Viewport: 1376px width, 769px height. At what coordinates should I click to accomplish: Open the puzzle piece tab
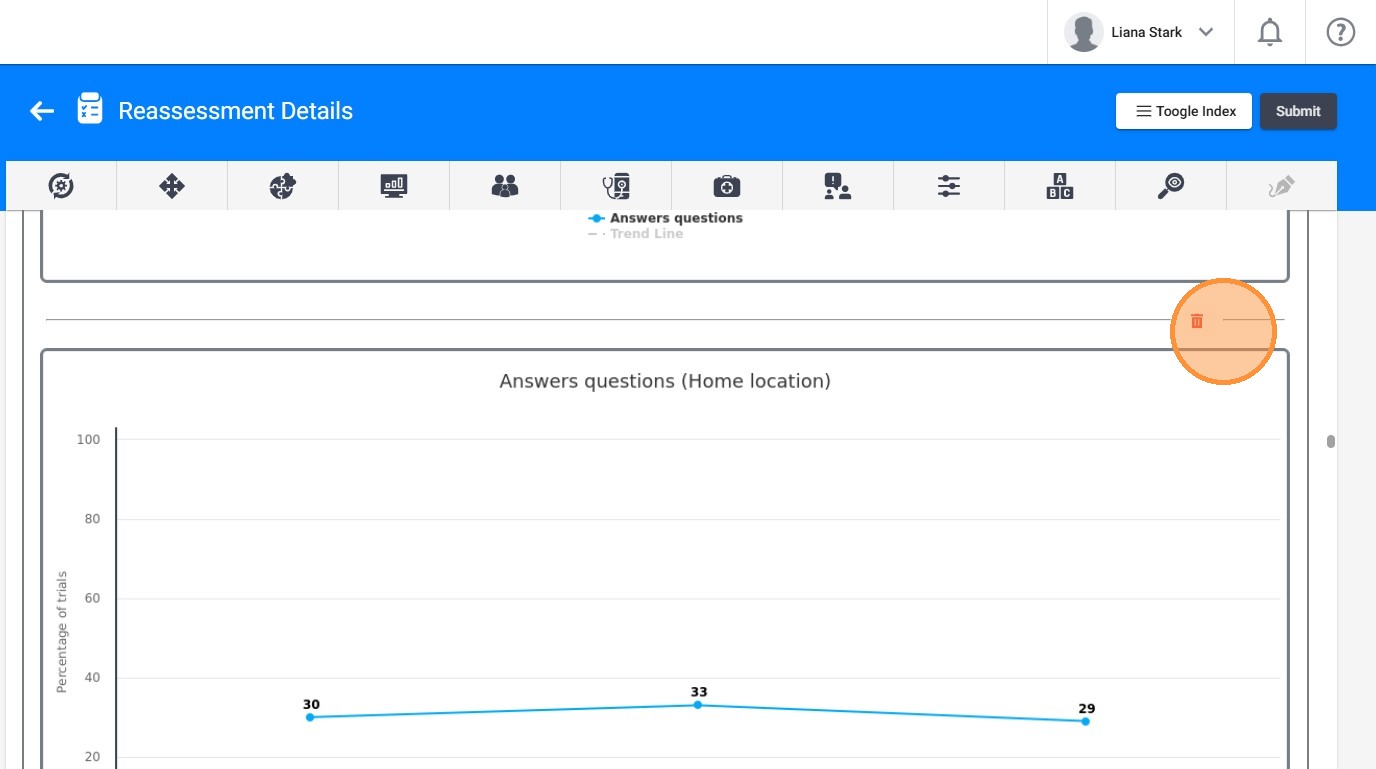(283, 185)
